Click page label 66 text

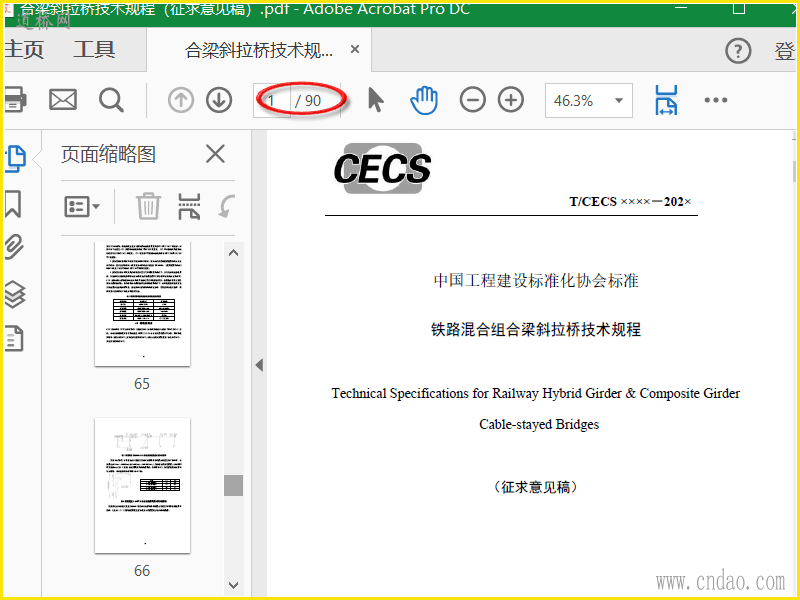pyautogui.click(x=142, y=570)
